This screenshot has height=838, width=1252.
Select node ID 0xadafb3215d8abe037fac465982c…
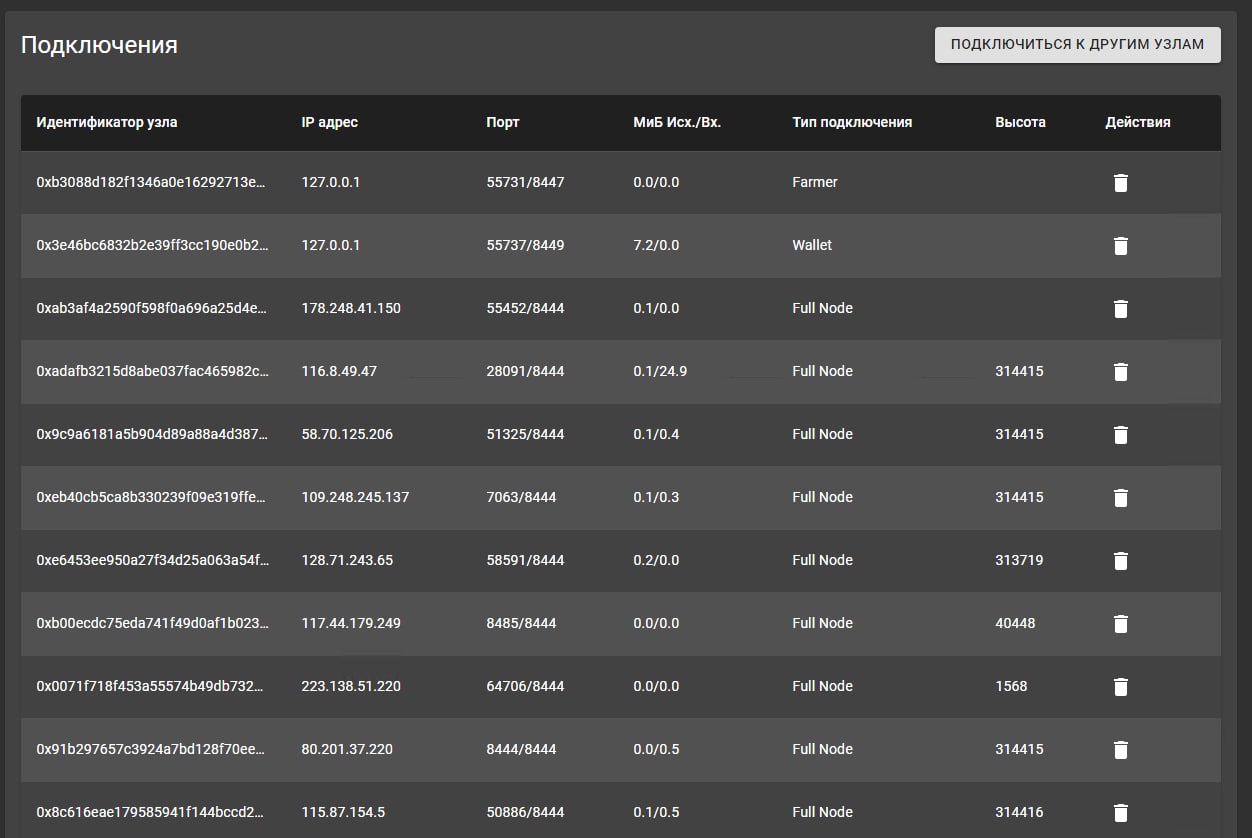pos(152,371)
